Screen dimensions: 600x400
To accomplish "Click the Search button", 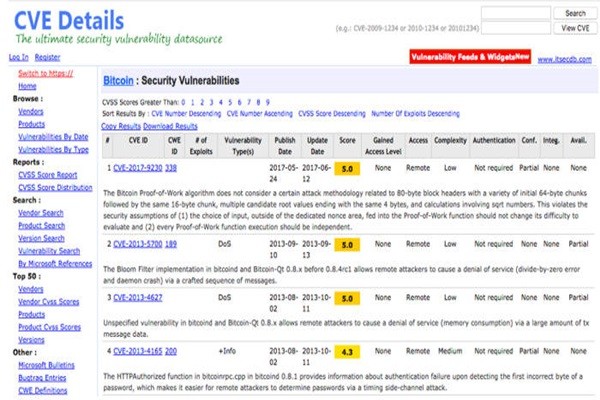I will (575, 13).
